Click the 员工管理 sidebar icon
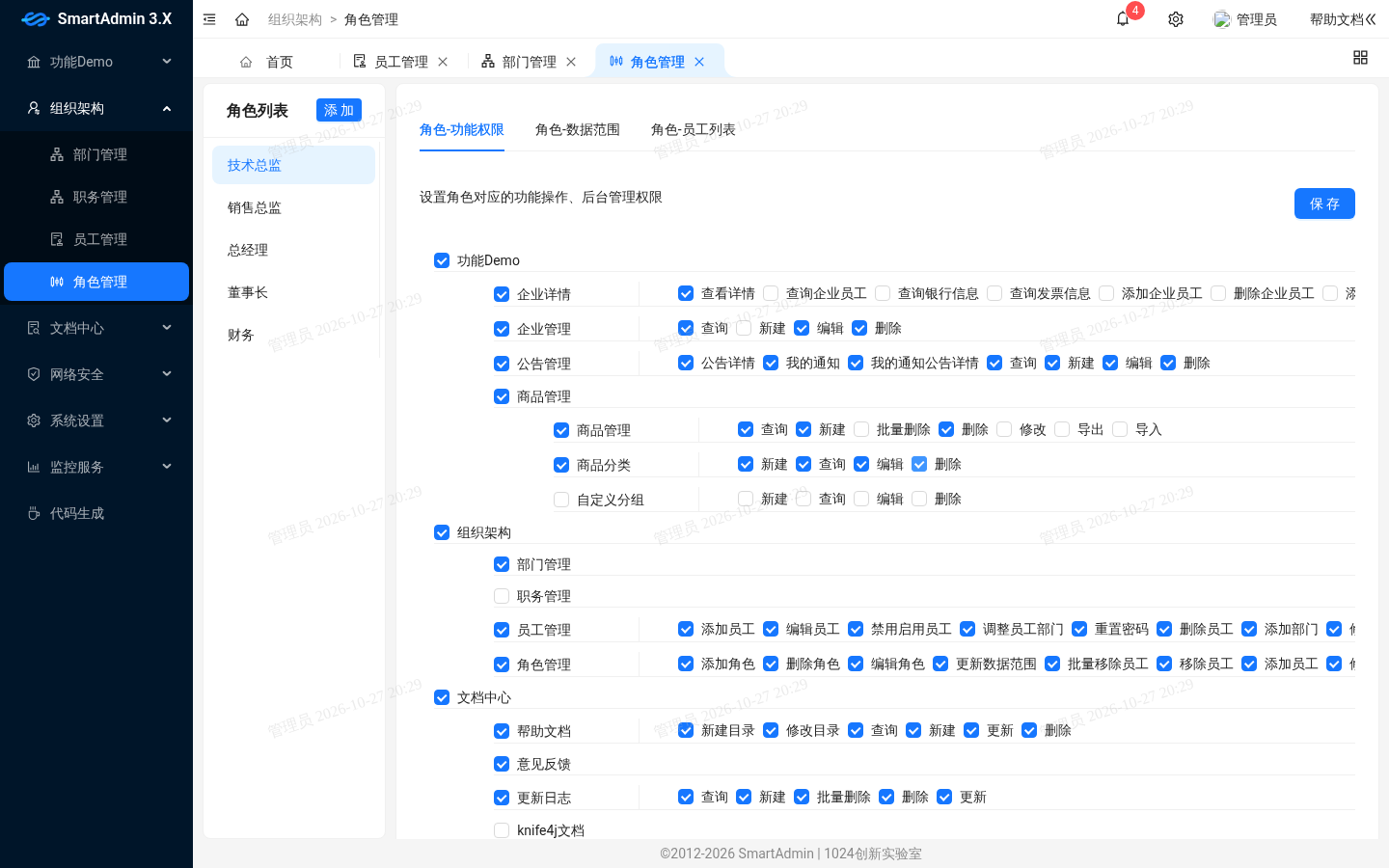The width and height of the screenshot is (1389, 868). (x=57, y=239)
